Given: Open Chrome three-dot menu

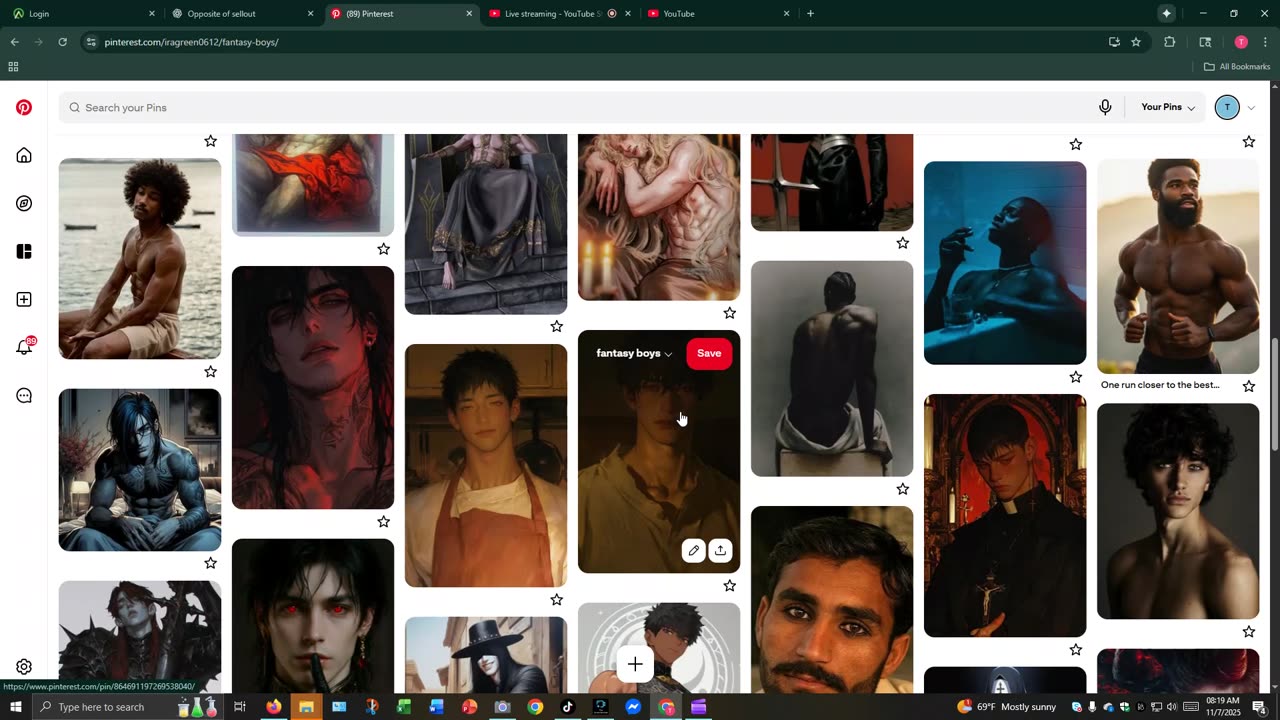Looking at the screenshot, I should coord(1266,42).
